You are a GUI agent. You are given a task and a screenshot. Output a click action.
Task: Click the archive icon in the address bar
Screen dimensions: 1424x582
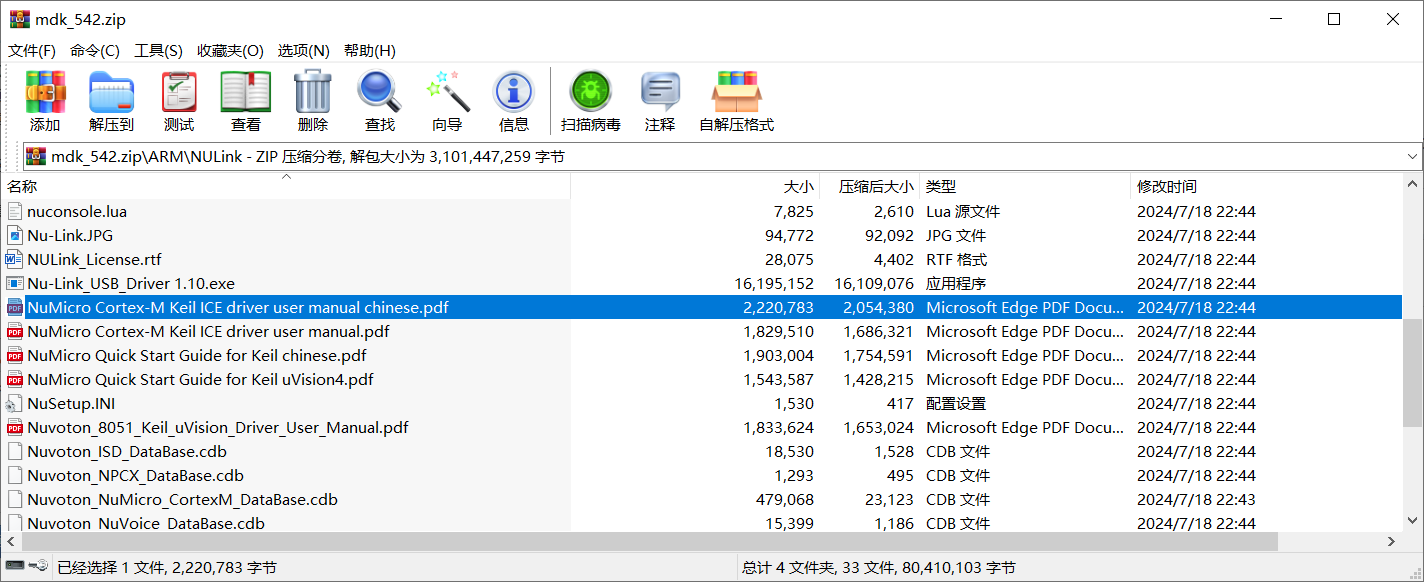point(36,156)
